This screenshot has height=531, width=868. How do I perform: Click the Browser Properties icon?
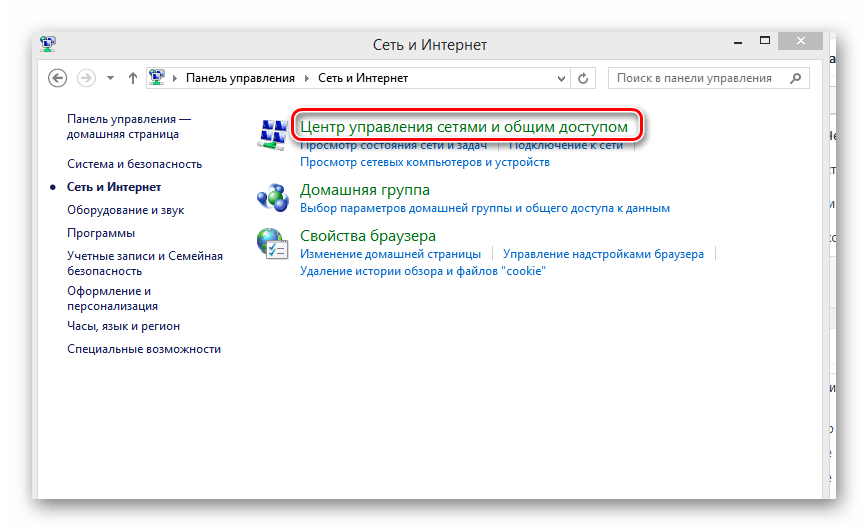271,243
